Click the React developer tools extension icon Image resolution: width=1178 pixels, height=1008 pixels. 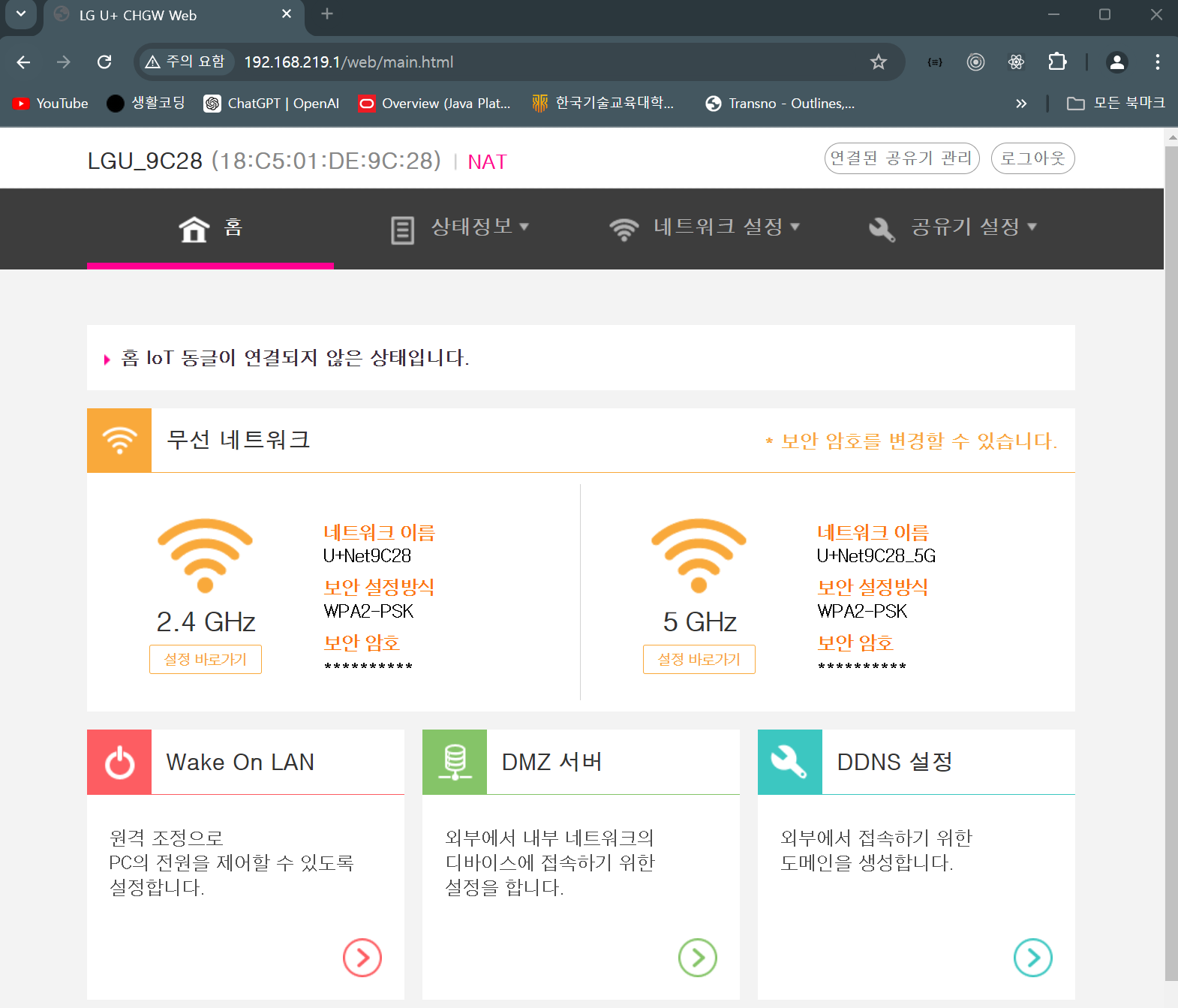click(1016, 62)
